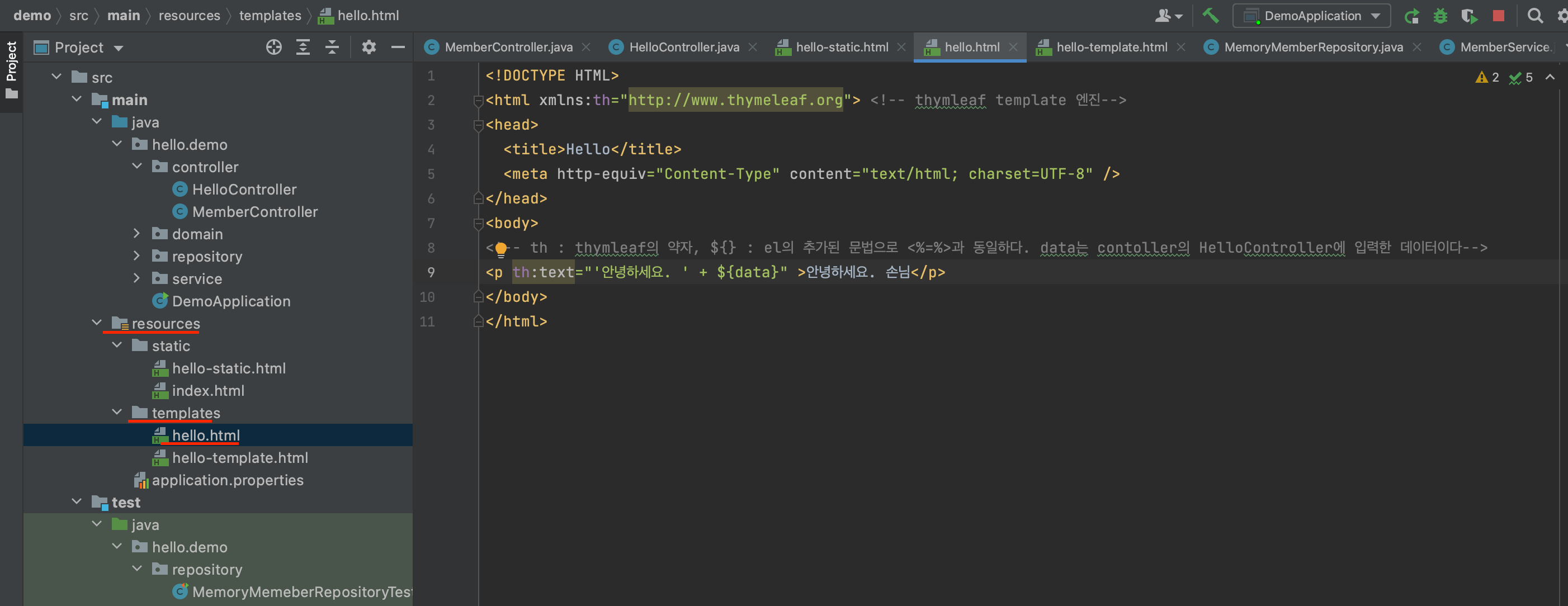Click the Run application icon
The height and width of the screenshot is (606, 1568).
[x=1411, y=16]
